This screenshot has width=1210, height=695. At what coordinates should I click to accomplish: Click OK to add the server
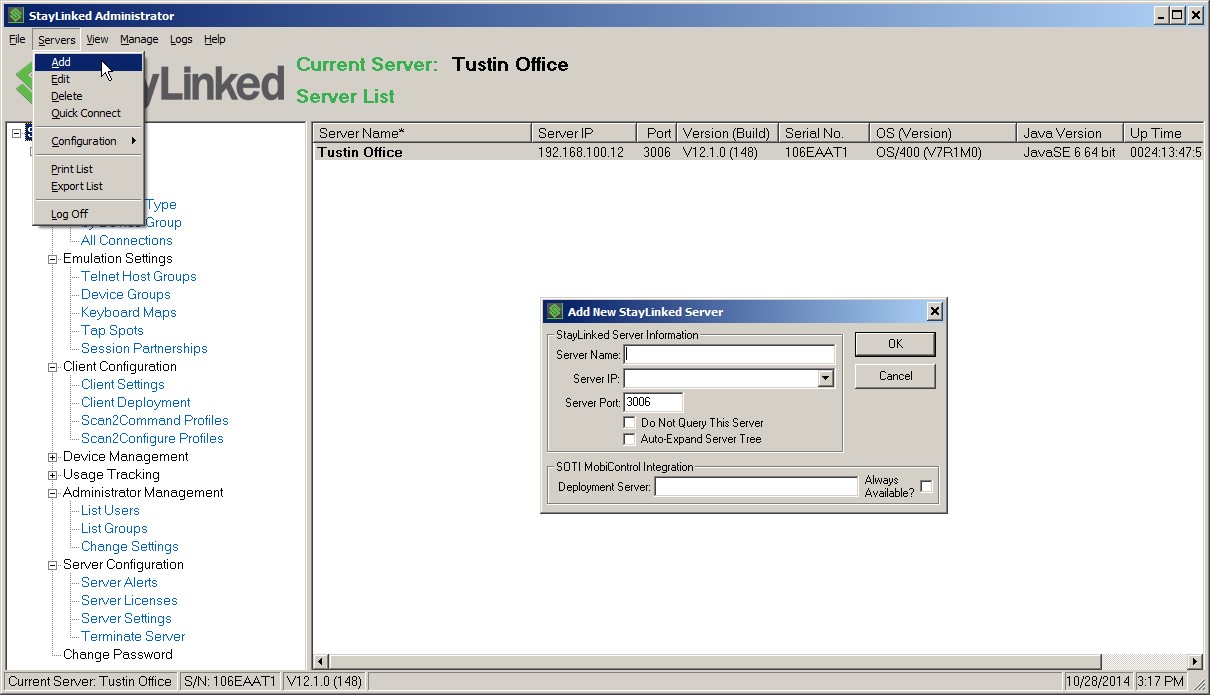(894, 344)
